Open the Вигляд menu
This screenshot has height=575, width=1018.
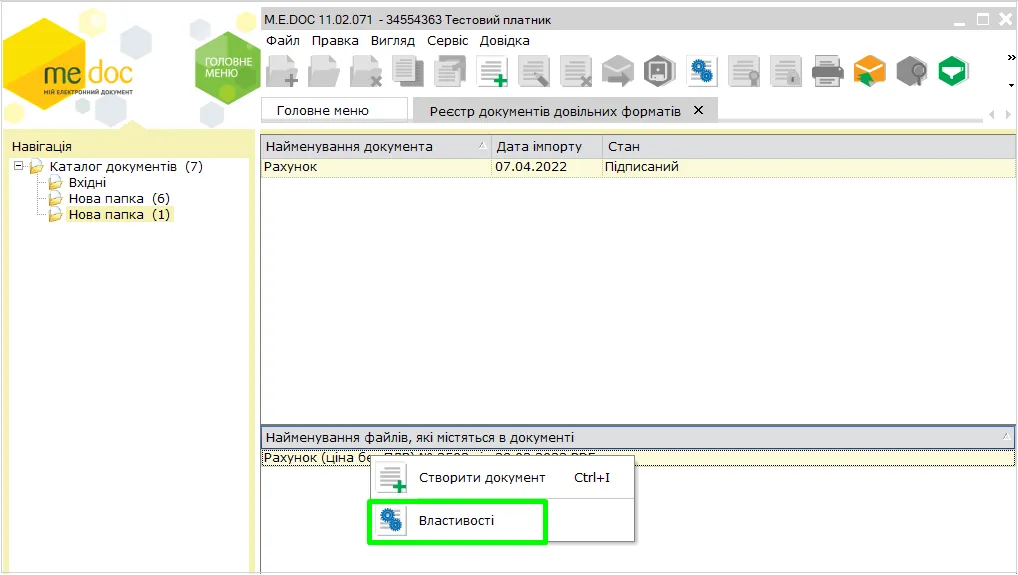coord(393,40)
